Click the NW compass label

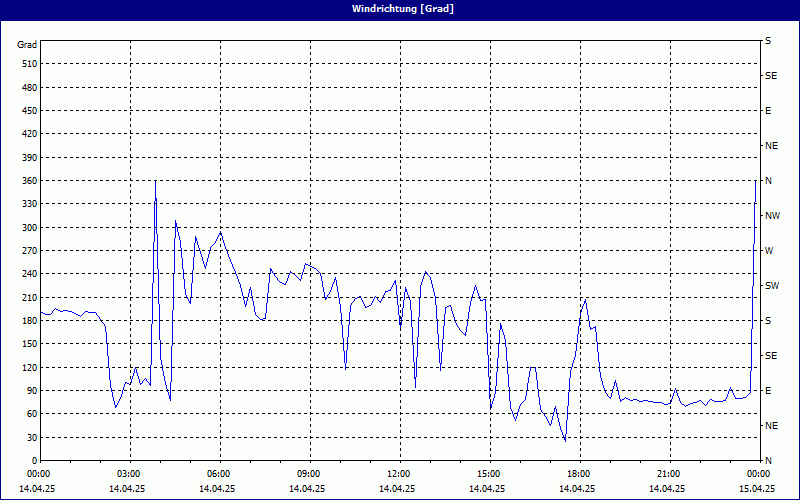pos(772,216)
